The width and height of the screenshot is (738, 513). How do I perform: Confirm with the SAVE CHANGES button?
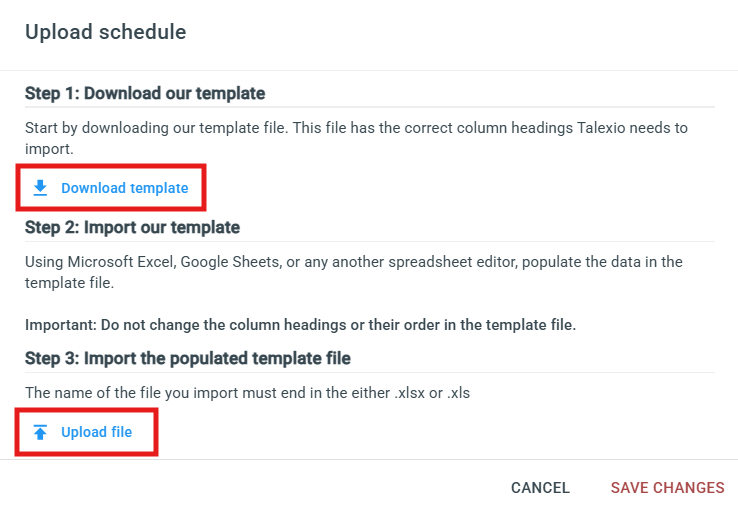point(667,488)
